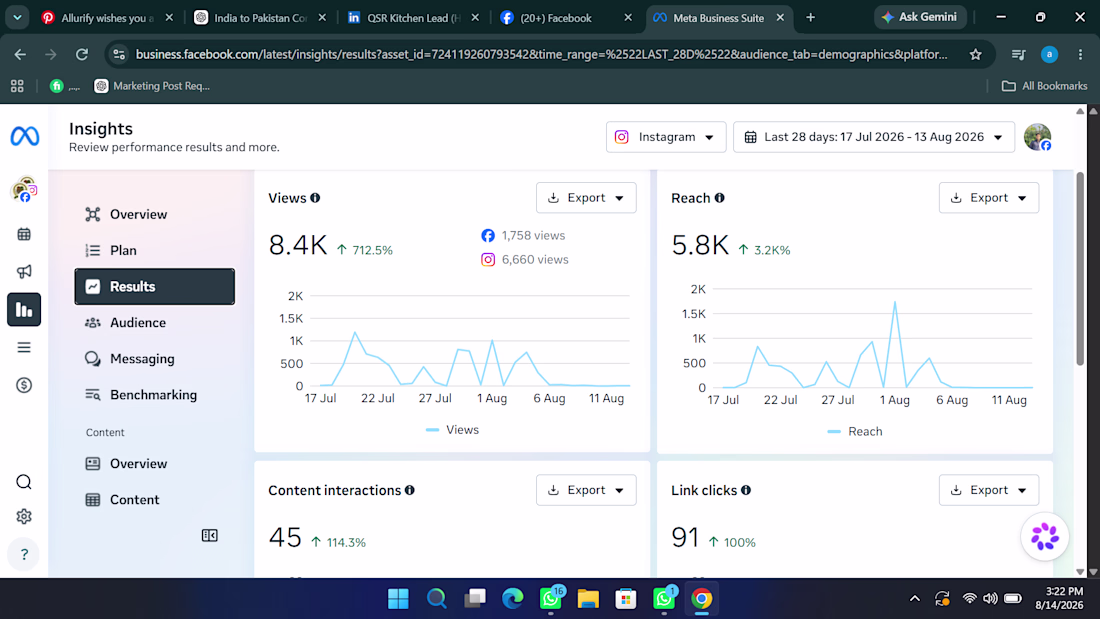The width and height of the screenshot is (1100, 619).
Task: Open the Benchmarking section
Action: point(154,395)
